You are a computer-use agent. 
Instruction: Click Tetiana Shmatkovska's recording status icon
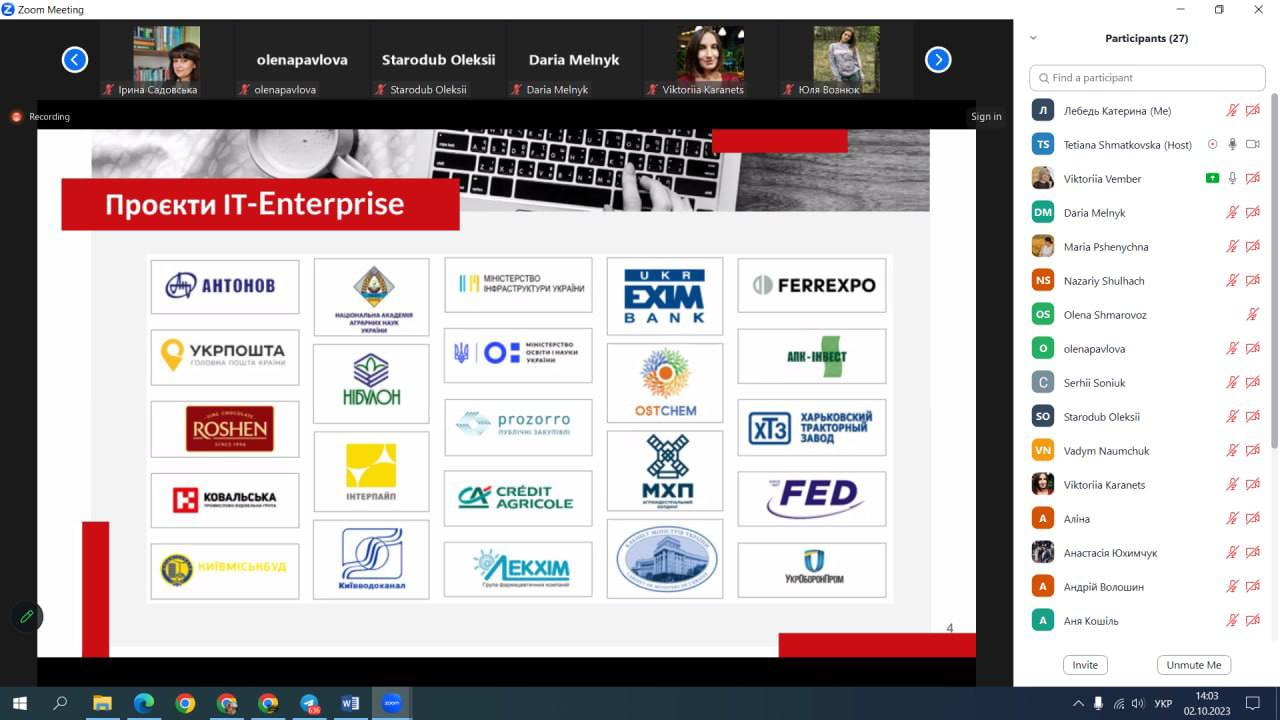coord(1213,145)
